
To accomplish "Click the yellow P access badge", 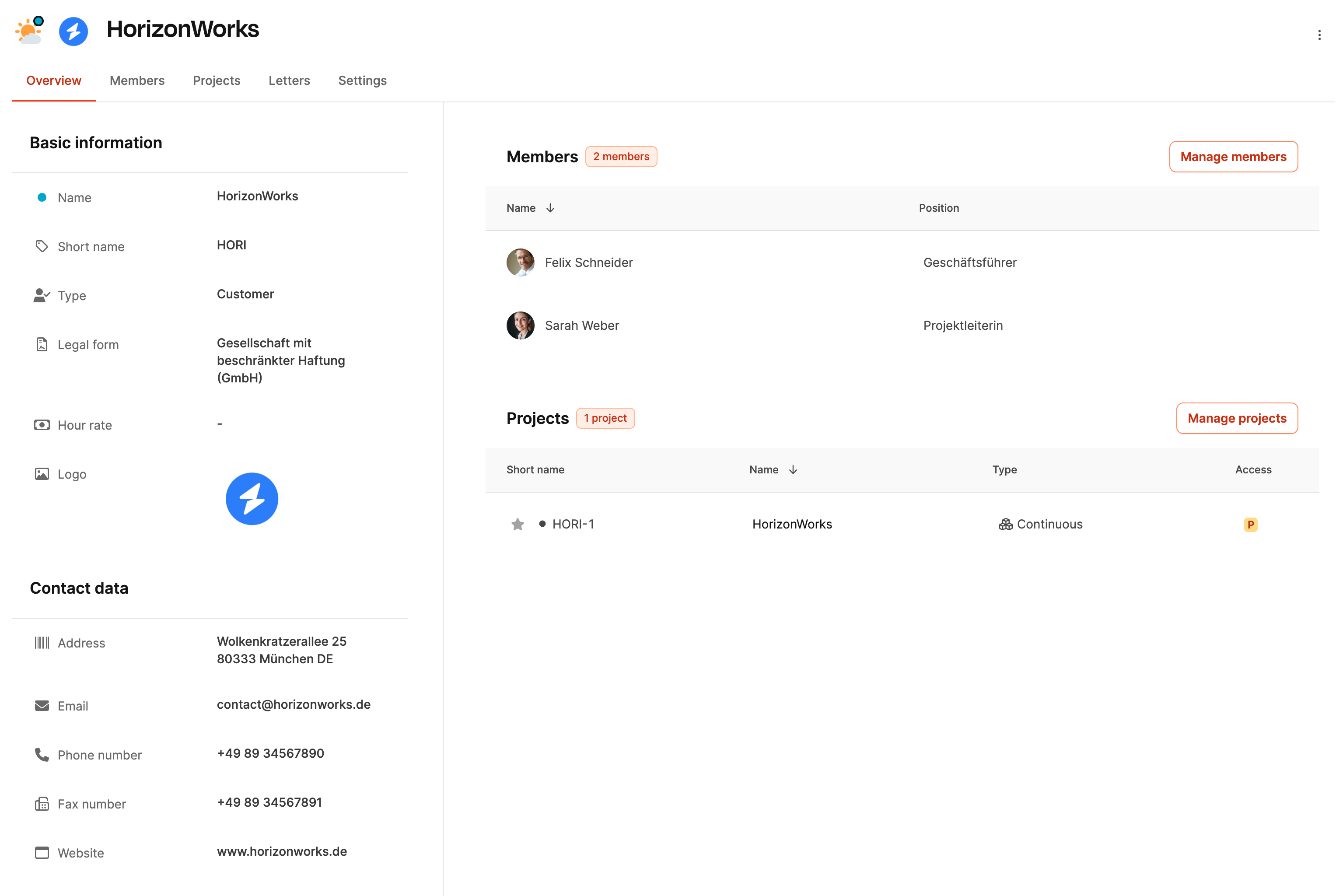I will click(1250, 524).
